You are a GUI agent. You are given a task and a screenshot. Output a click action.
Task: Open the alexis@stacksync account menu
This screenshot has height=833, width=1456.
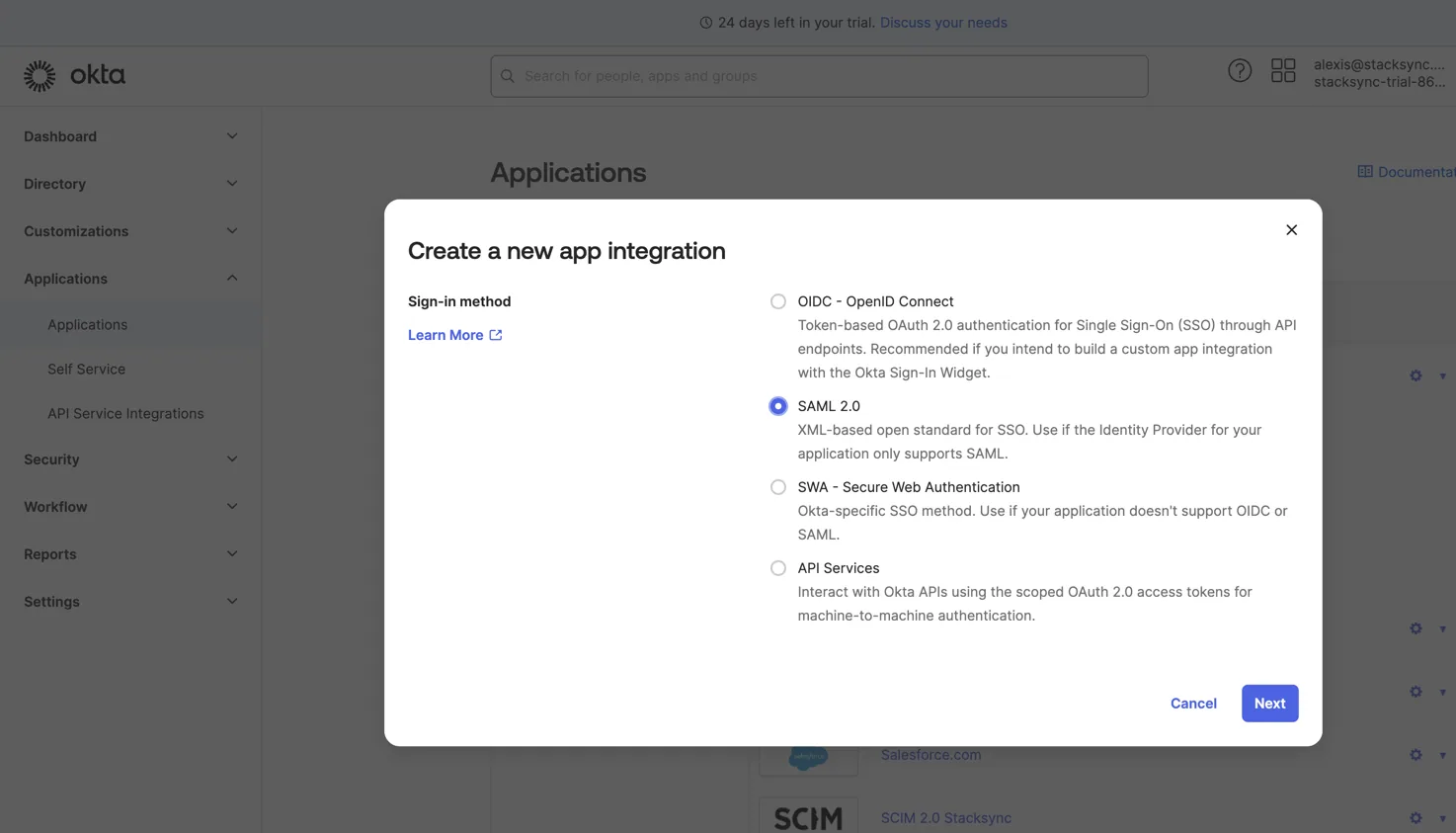coord(1379,73)
